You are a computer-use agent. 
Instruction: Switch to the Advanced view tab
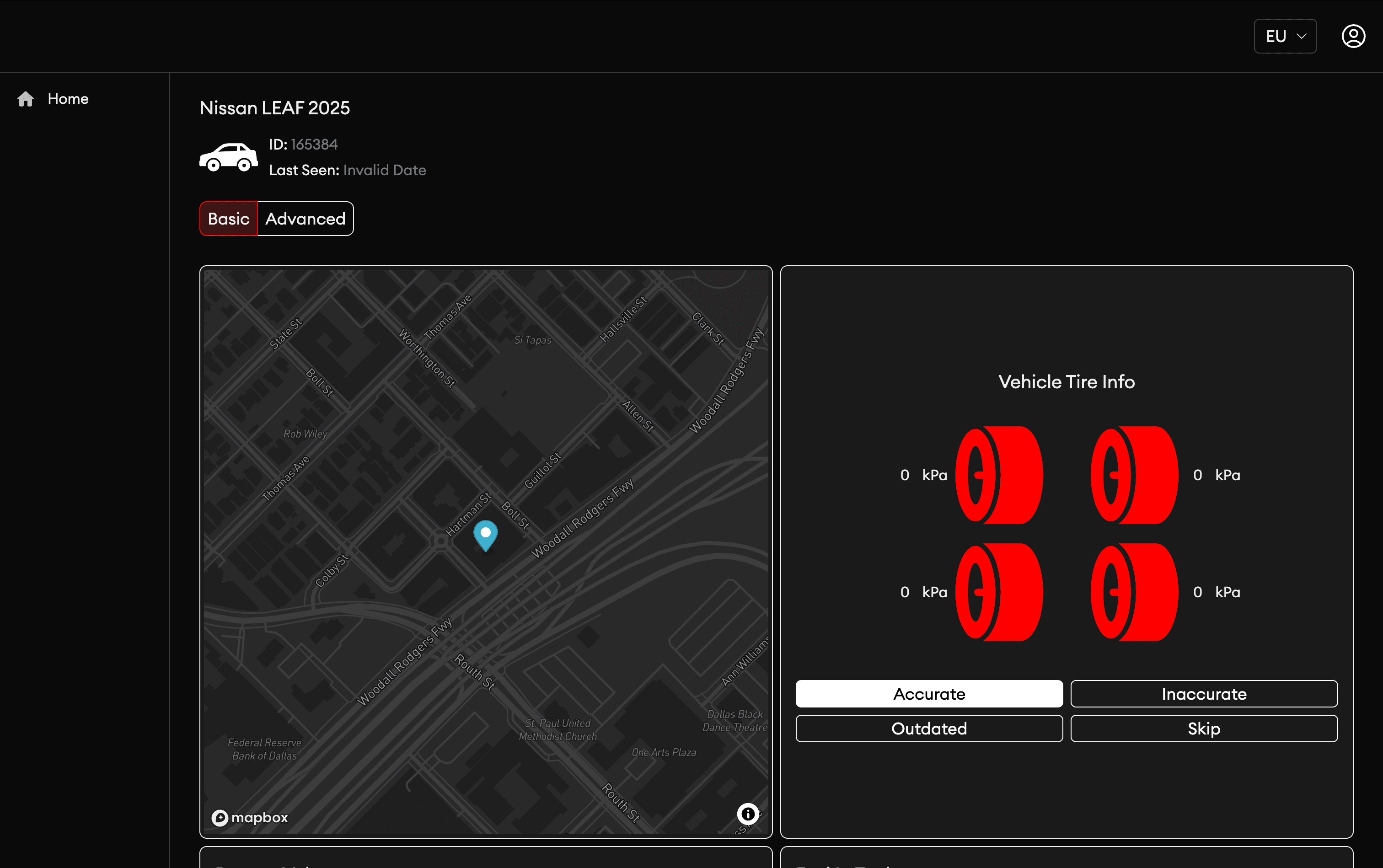coord(306,219)
